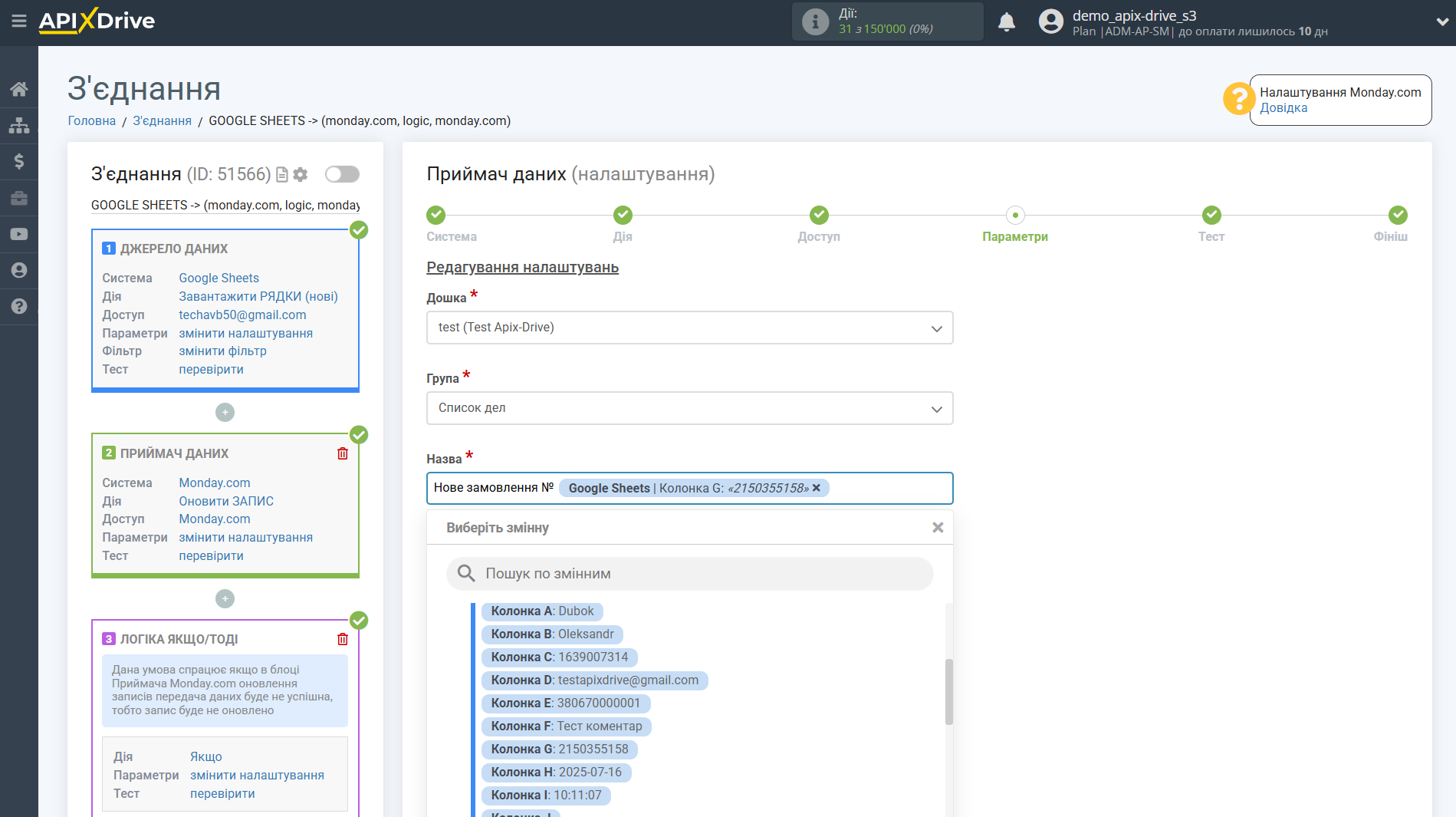The image size is (1456, 817).
Task: Click змінити налаштування in ПРИЙМАЧ ДАНИХ
Action: 245,537
